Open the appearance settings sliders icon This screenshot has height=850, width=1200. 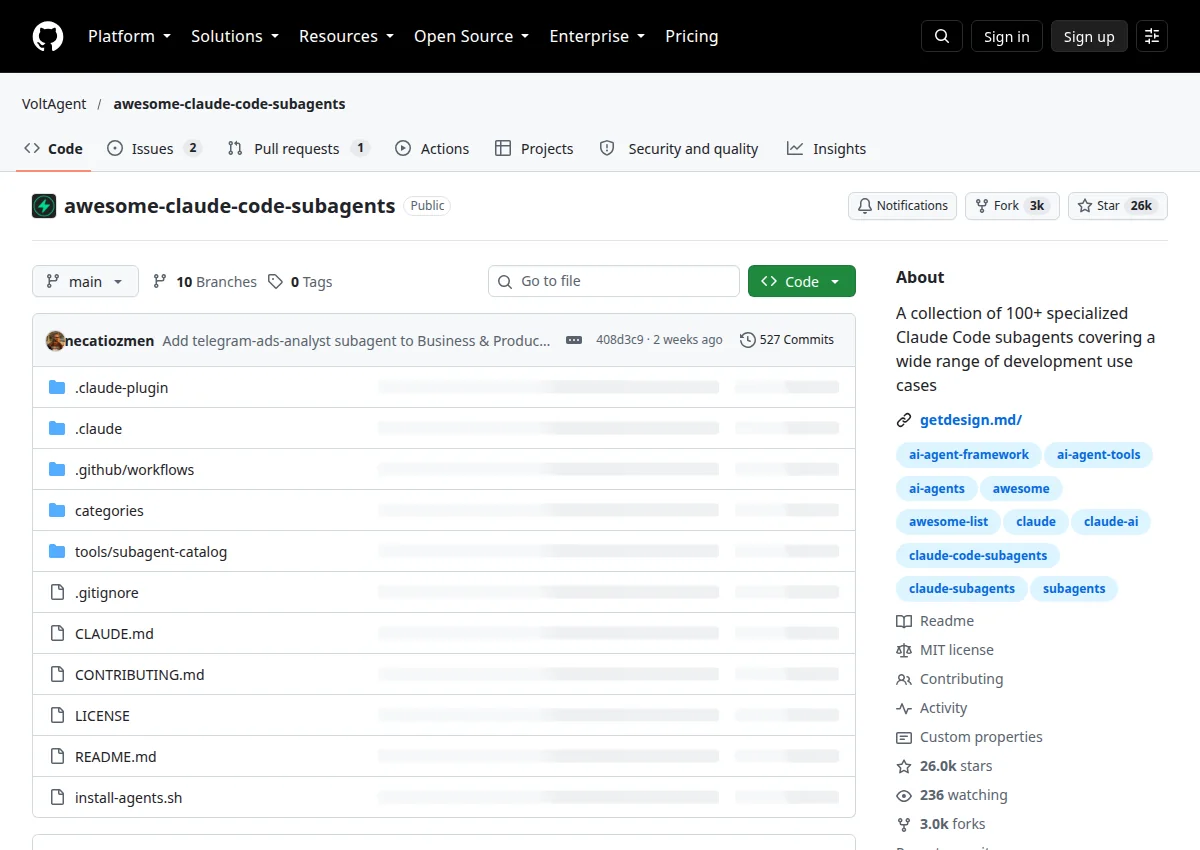(1152, 36)
